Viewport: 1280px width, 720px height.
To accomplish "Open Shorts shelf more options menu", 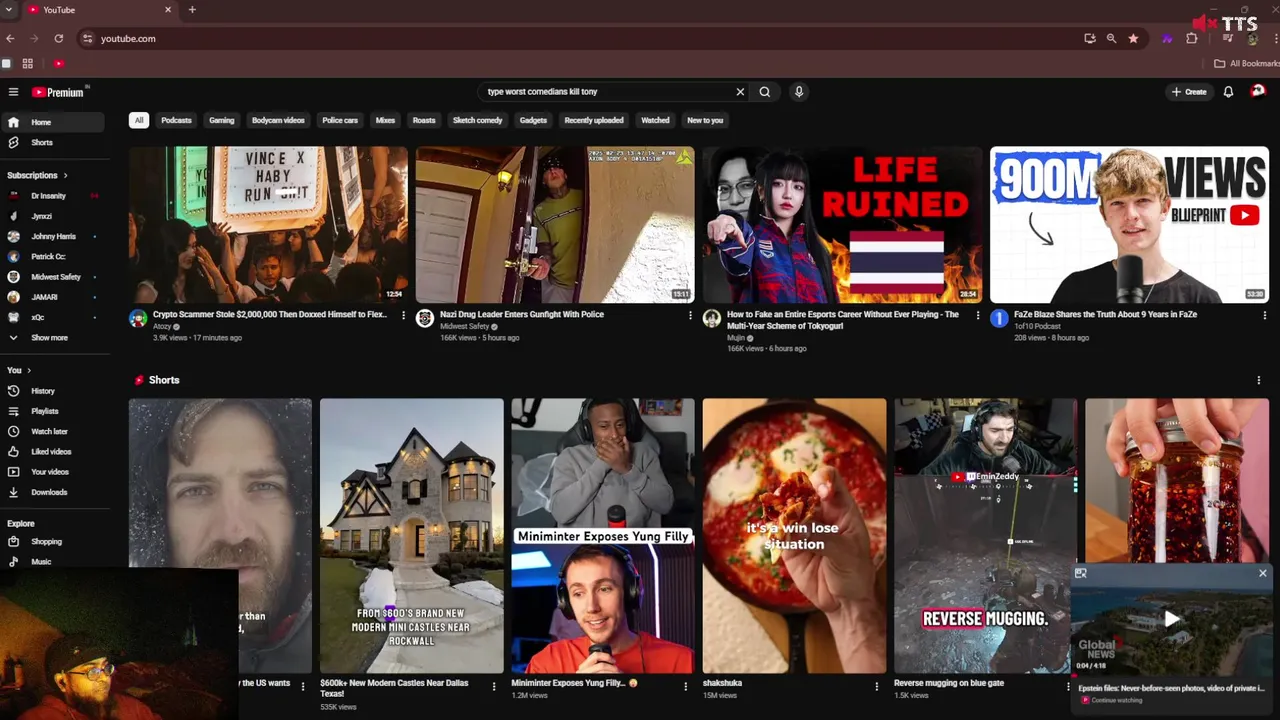I will 1258,380.
